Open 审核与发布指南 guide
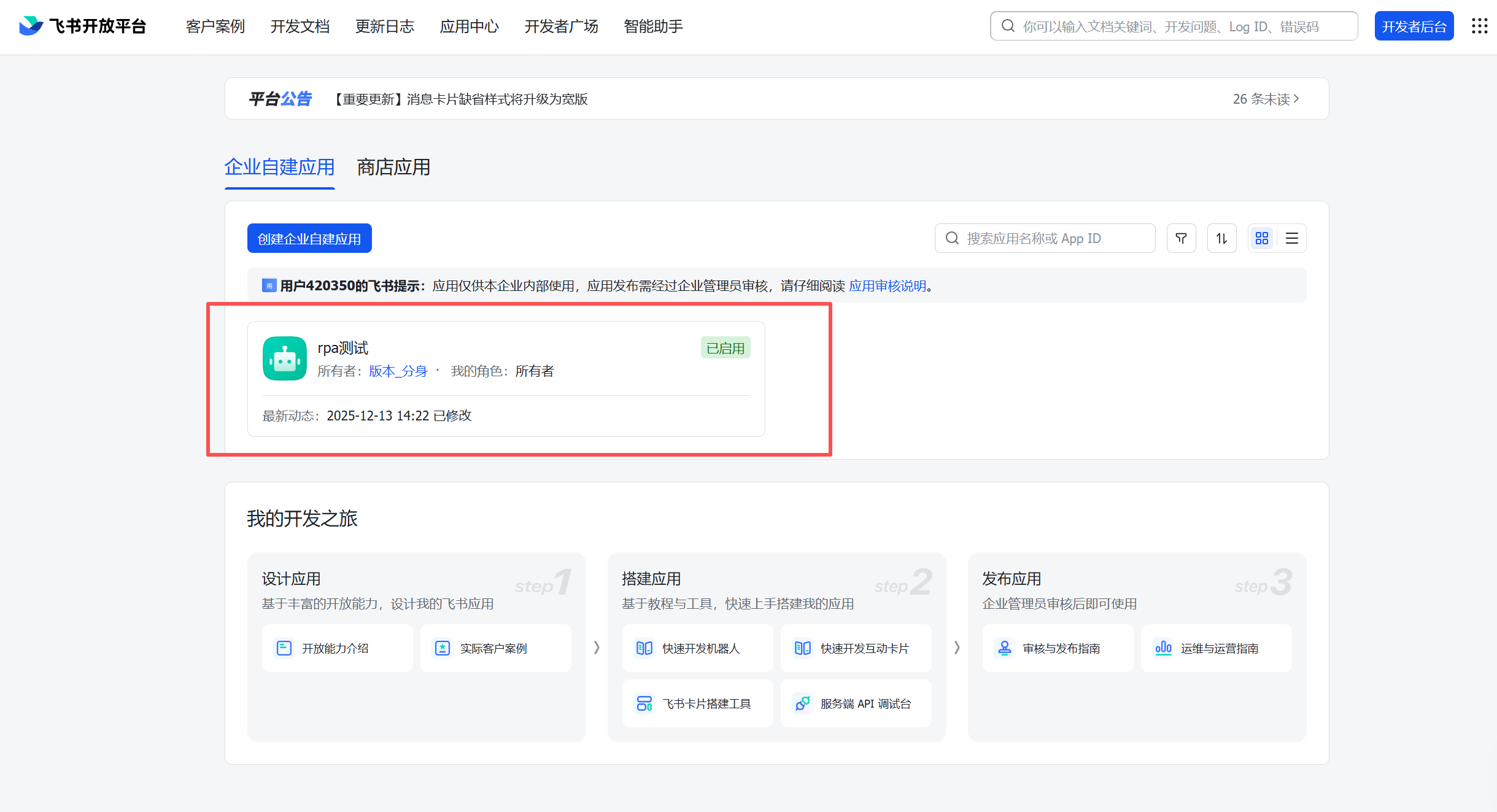The width and height of the screenshot is (1497, 812). tap(1058, 648)
